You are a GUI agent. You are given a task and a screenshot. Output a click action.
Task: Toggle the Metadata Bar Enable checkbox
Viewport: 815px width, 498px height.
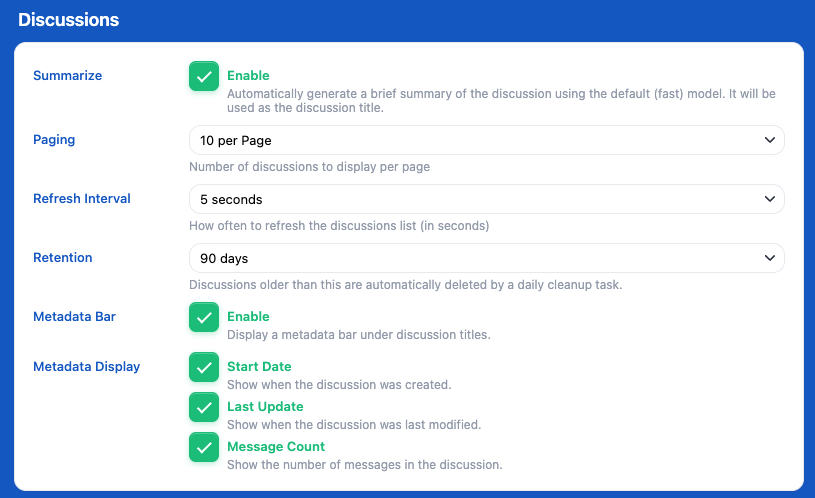coord(204,317)
